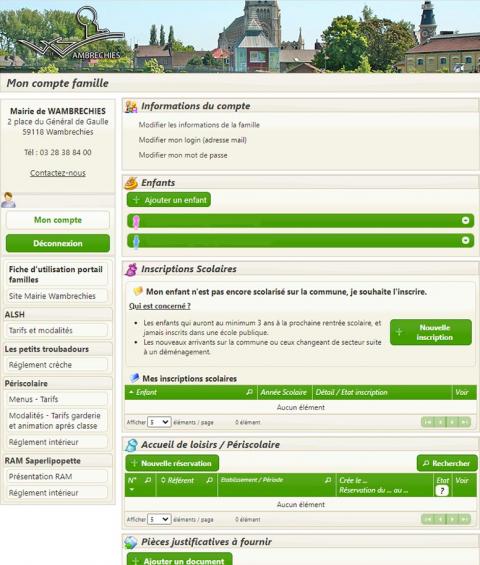Open Mon compte menu item
Screen dimensions: 480x565
[58, 220]
